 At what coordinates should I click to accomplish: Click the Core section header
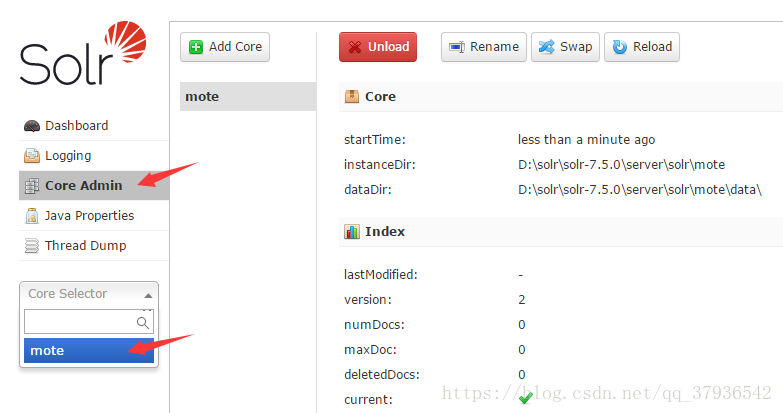point(380,97)
